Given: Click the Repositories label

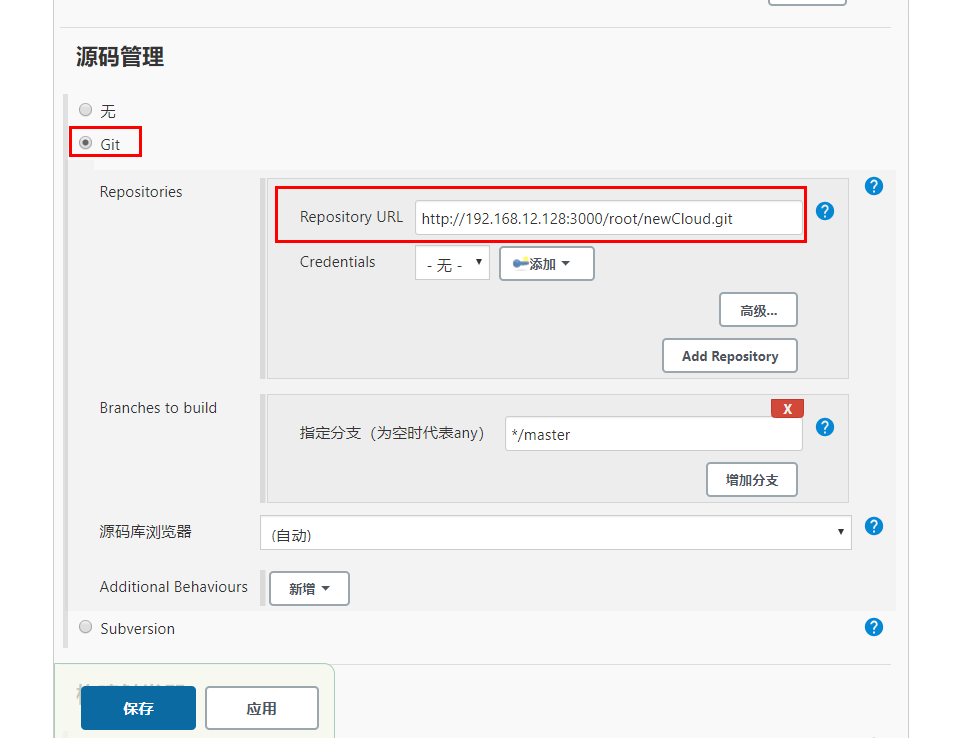Looking at the screenshot, I should coord(141,192).
